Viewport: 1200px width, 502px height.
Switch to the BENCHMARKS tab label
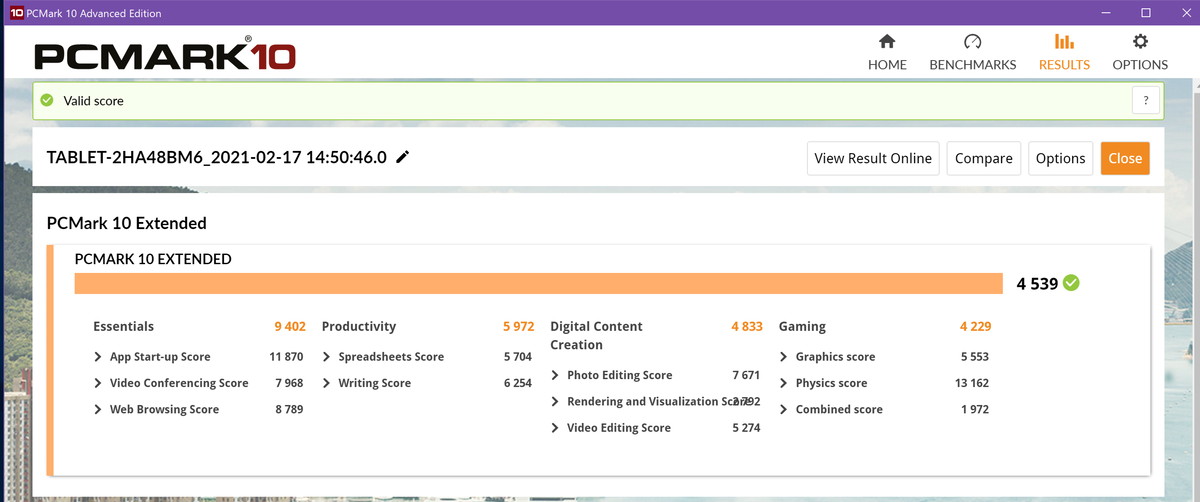973,65
